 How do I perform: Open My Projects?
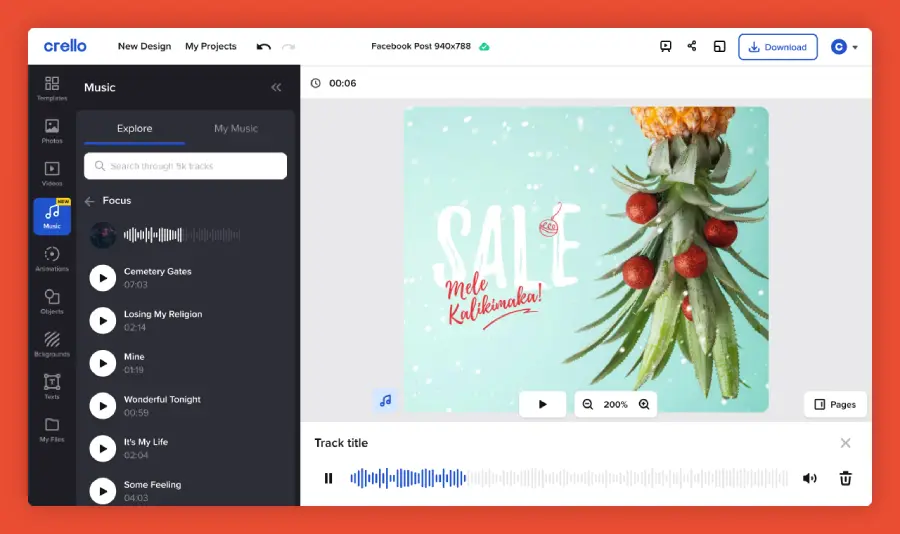(x=211, y=46)
